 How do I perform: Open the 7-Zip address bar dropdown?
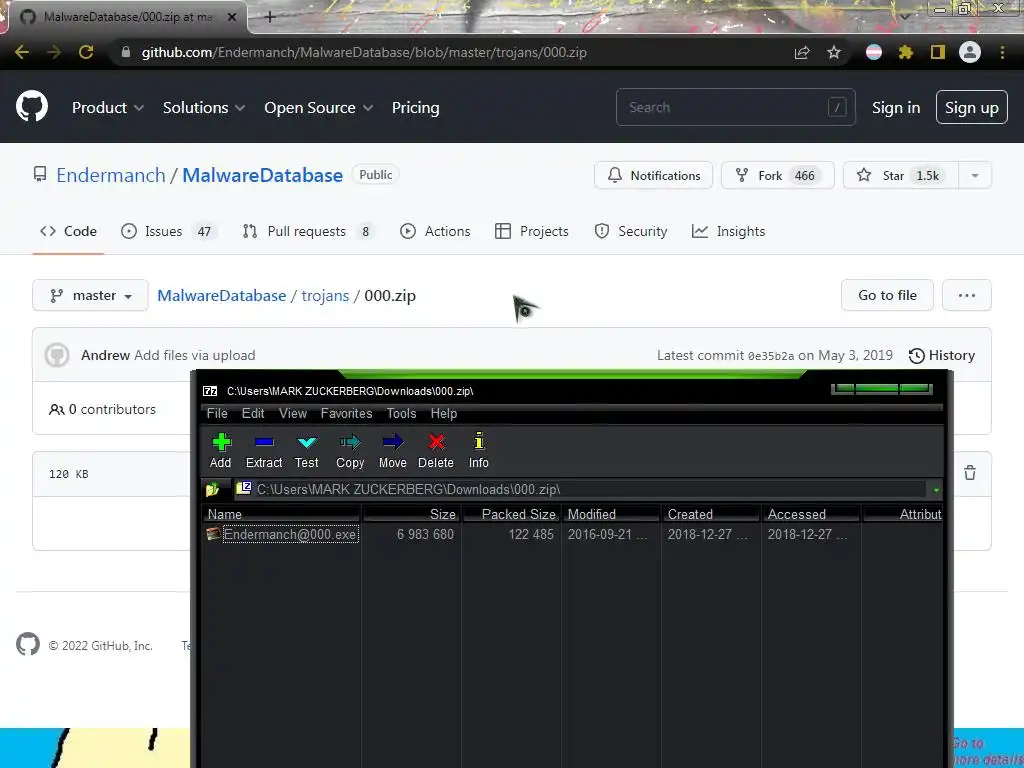click(x=936, y=489)
